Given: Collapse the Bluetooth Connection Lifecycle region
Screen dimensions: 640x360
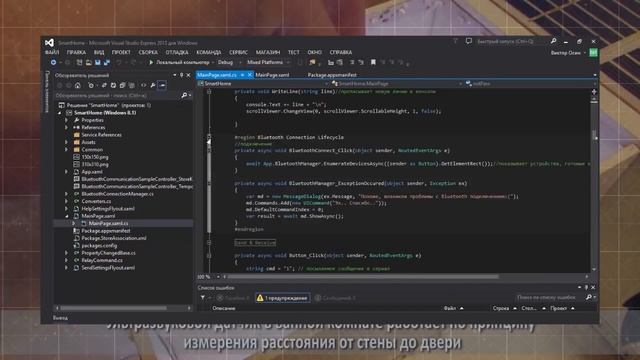Looking at the screenshot, I should [x=209, y=137].
